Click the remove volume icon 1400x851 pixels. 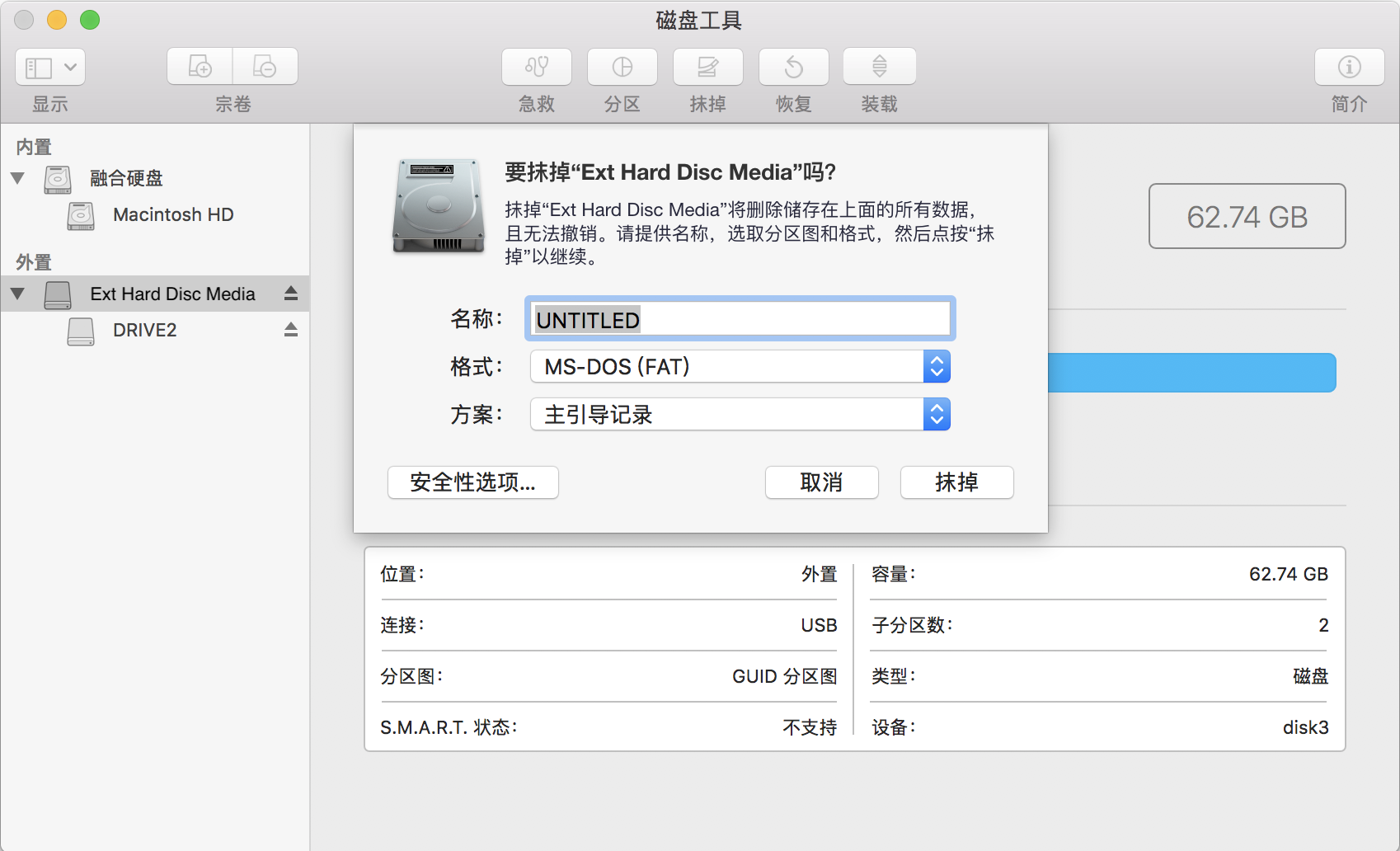(265, 67)
